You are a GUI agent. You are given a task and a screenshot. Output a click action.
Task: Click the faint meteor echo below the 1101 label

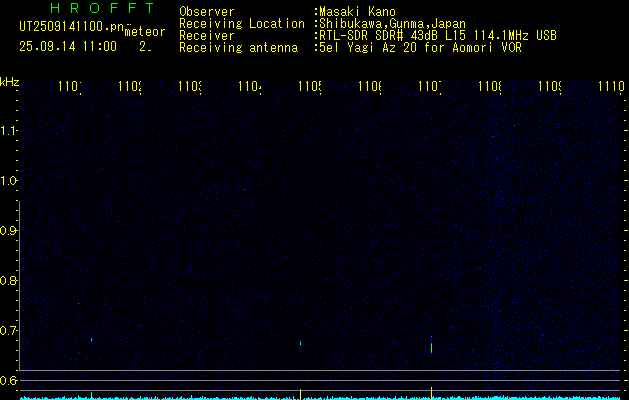(x=91, y=340)
